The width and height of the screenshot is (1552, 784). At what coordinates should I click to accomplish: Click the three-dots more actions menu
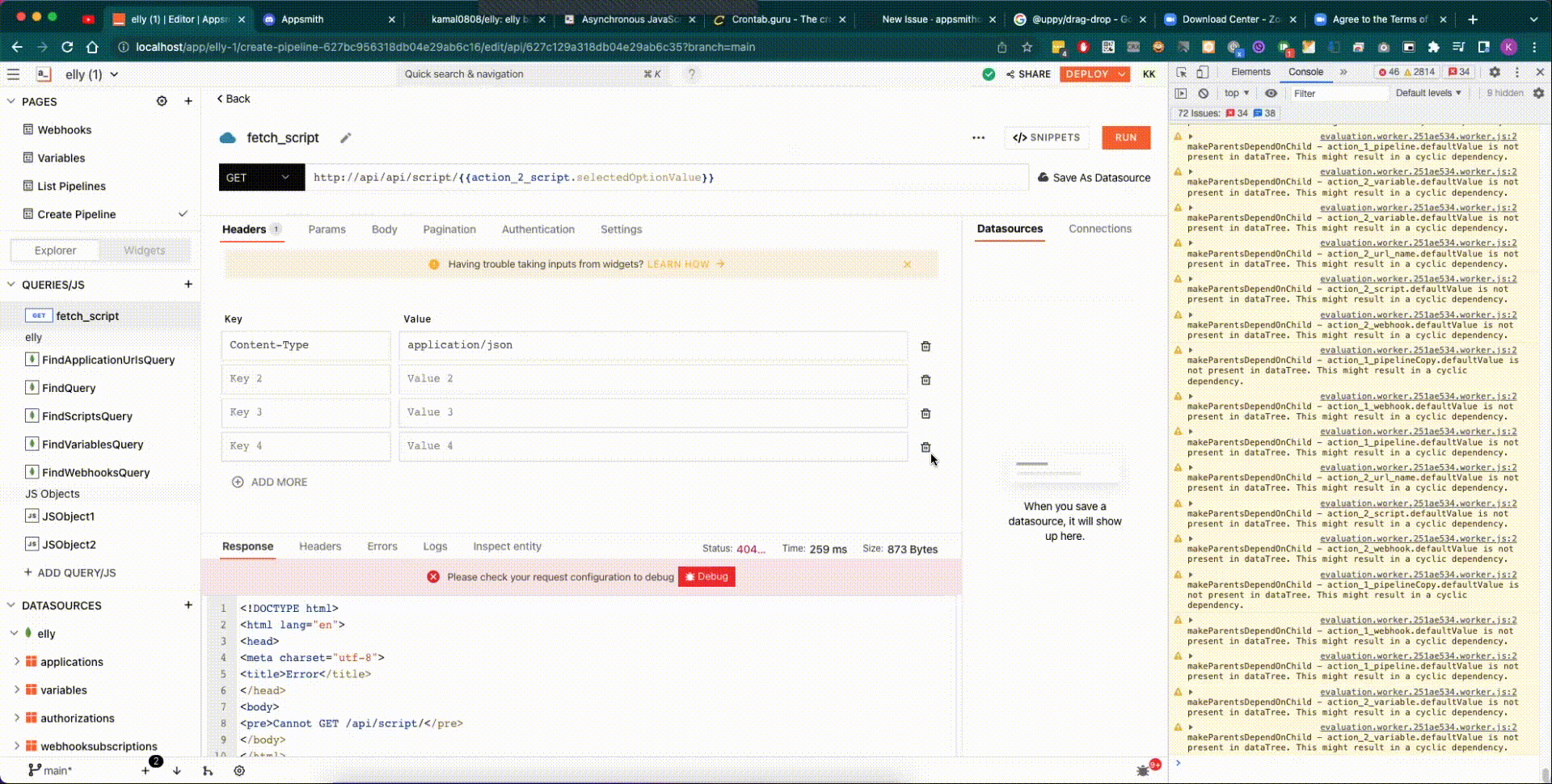coord(978,138)
